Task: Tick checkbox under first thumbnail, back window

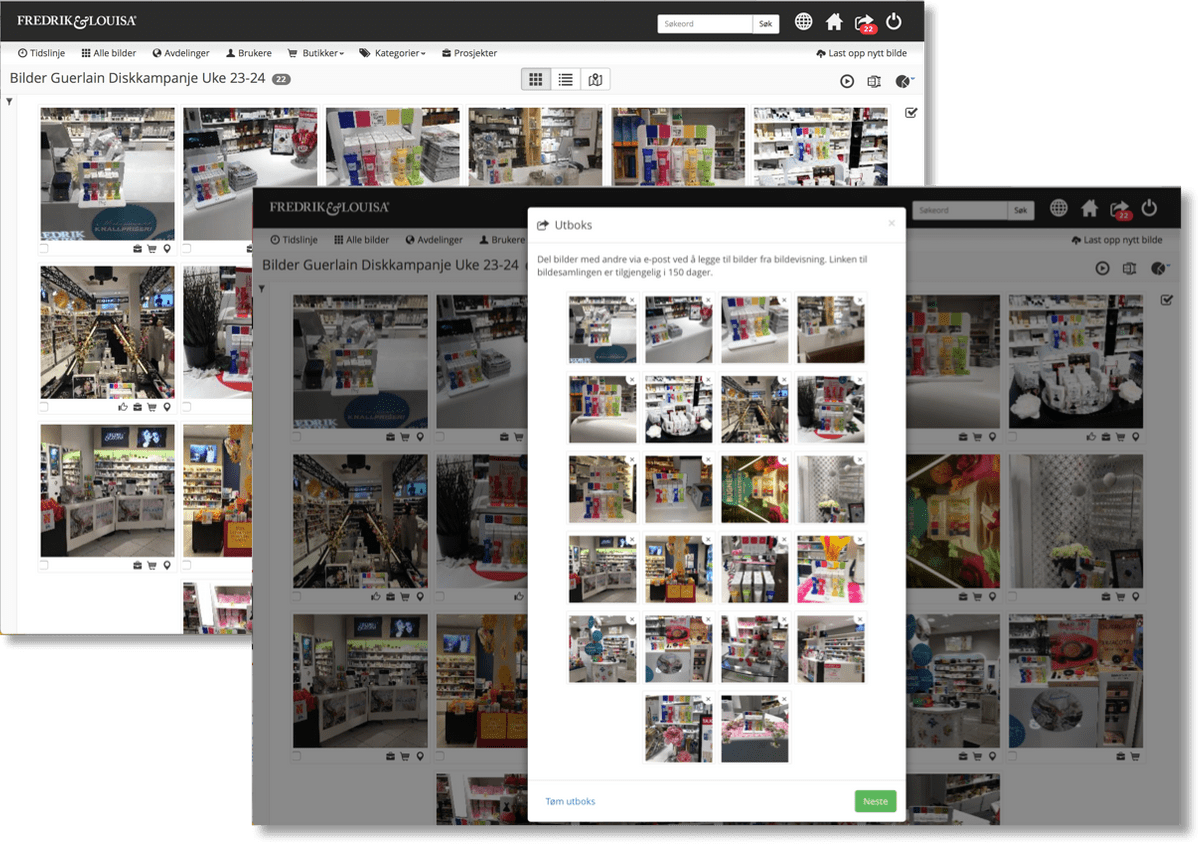Action: (44, 249)
